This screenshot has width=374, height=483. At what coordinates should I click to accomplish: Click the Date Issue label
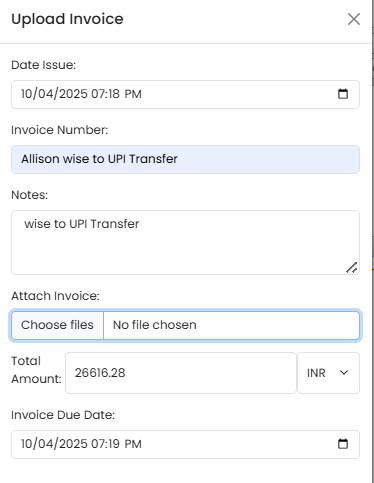point(44,65)
